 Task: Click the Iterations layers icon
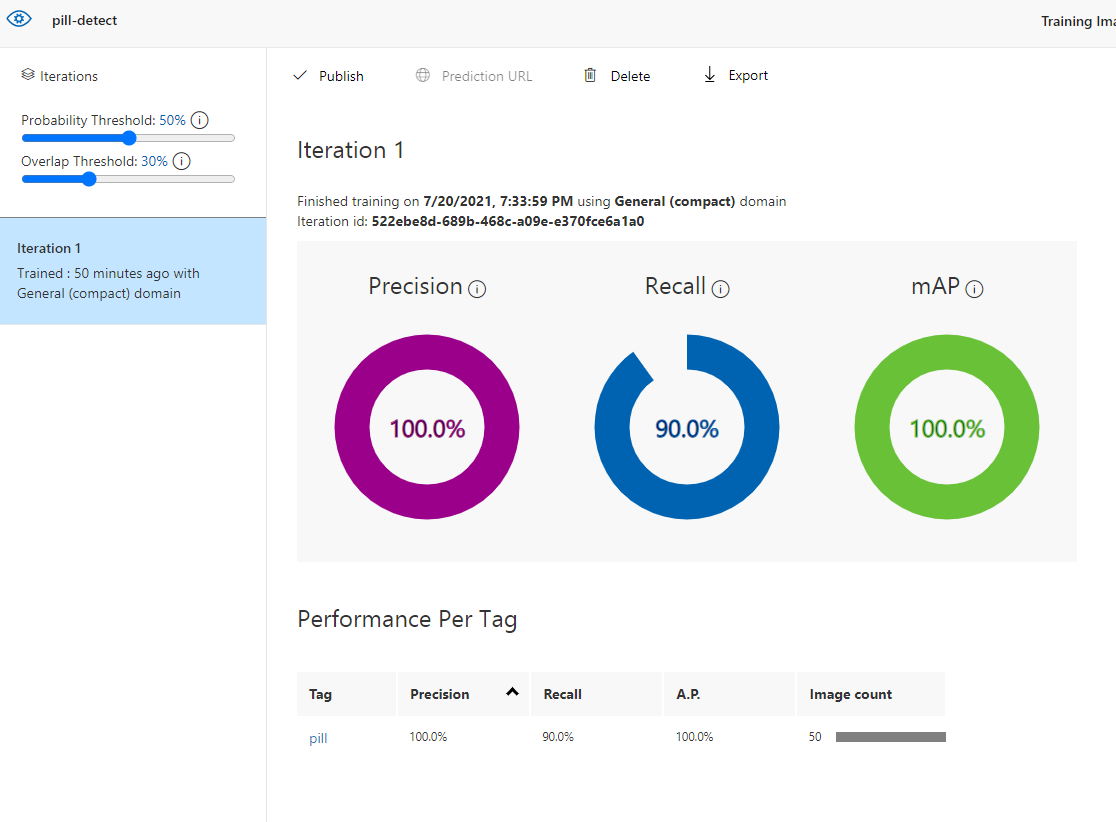[28, 75]
